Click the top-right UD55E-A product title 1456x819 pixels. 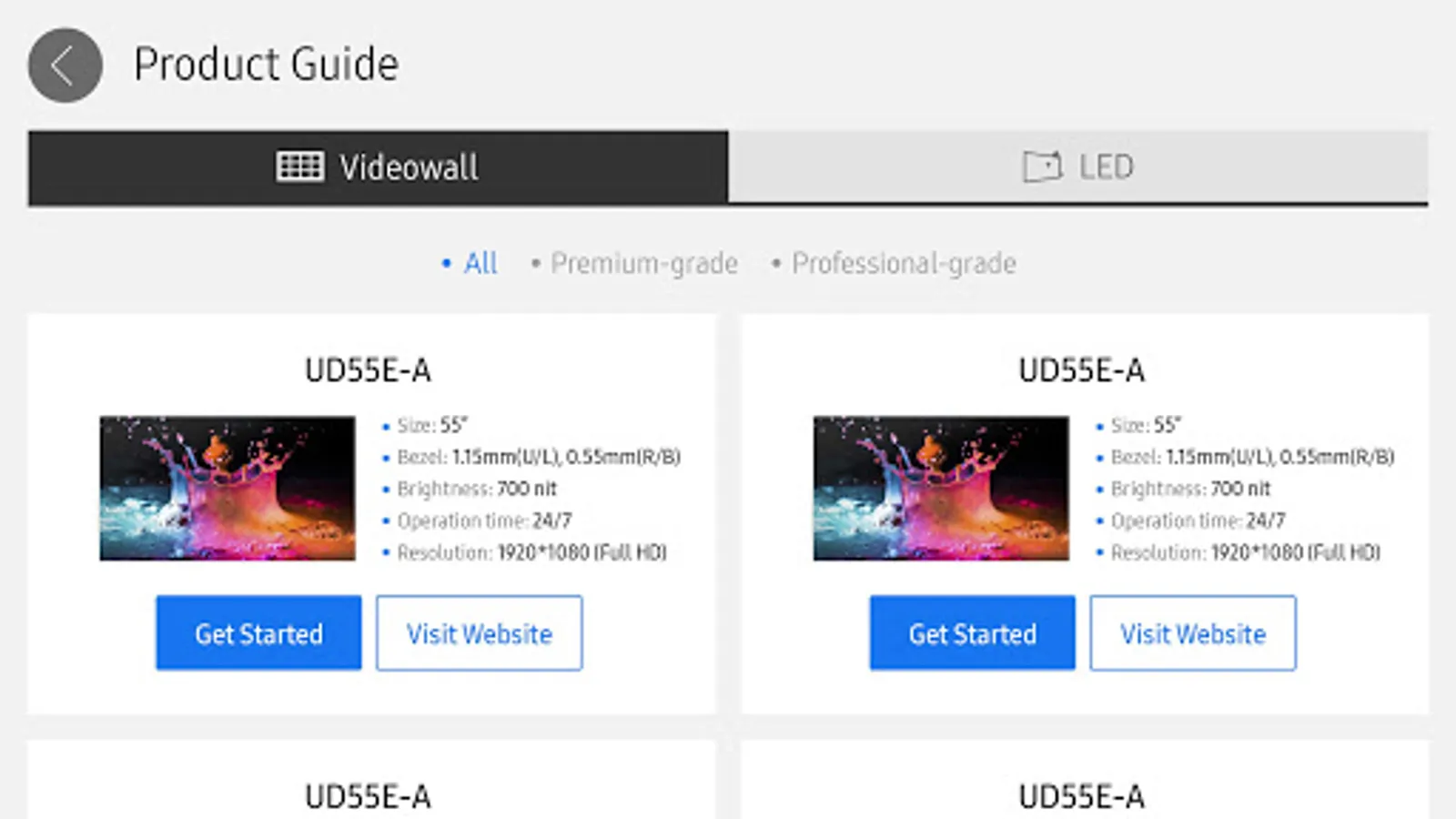point(1081,370)
